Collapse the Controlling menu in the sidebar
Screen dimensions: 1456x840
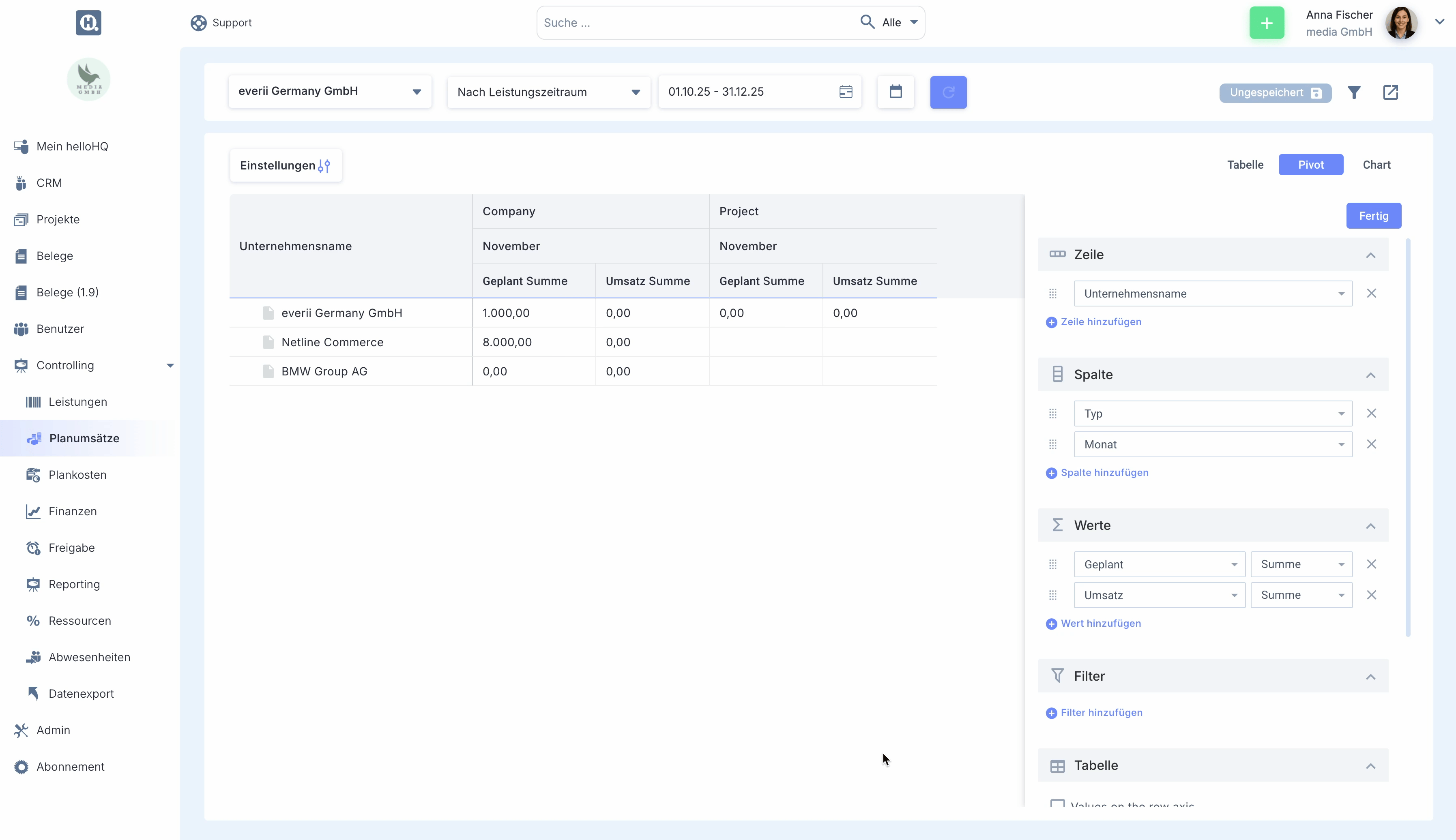pos(170,365)
